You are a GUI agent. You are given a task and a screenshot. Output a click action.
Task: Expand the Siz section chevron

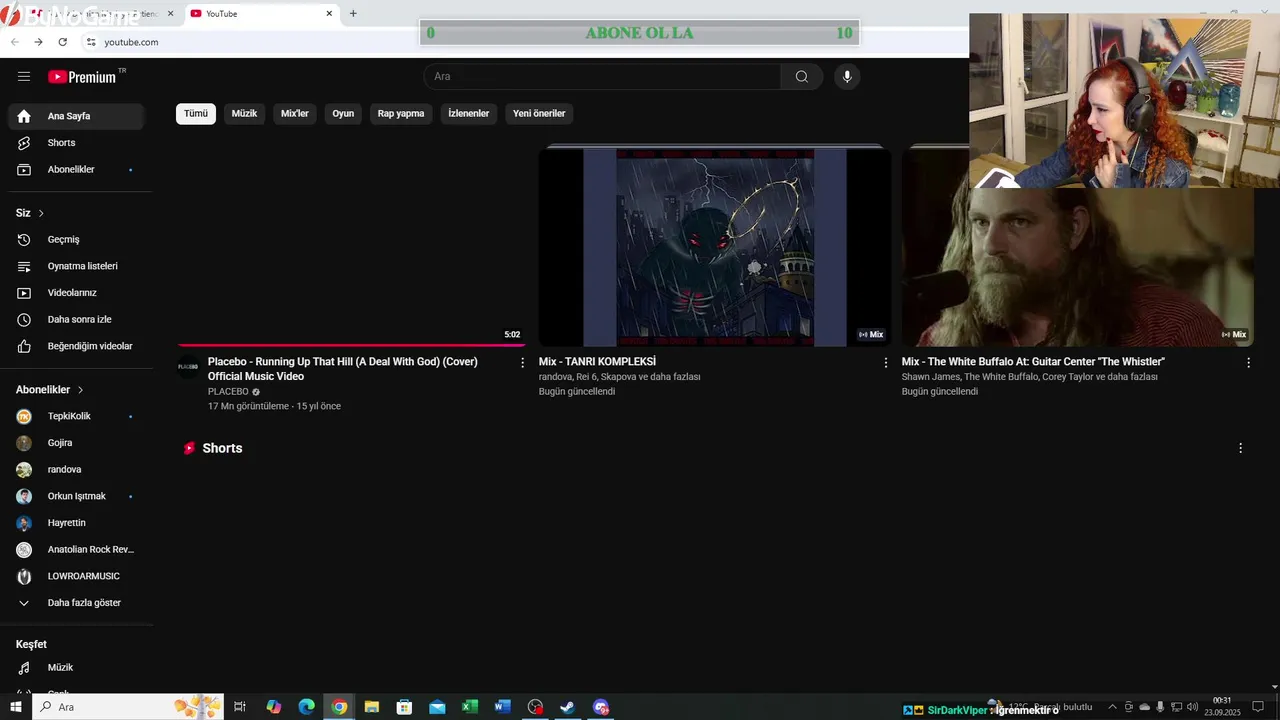pos(41,213)
